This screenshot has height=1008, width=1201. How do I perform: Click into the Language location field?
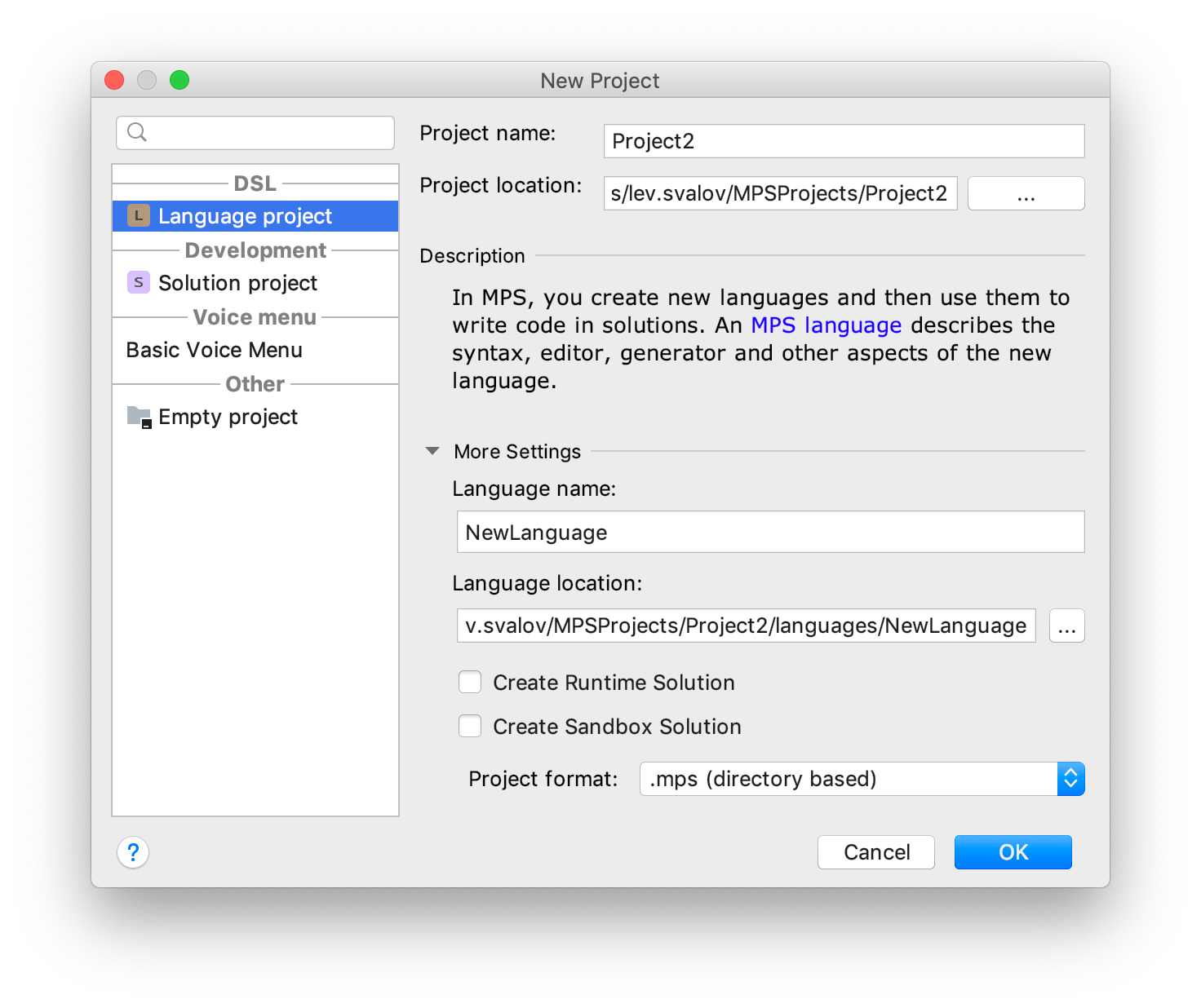coord(746,626)
